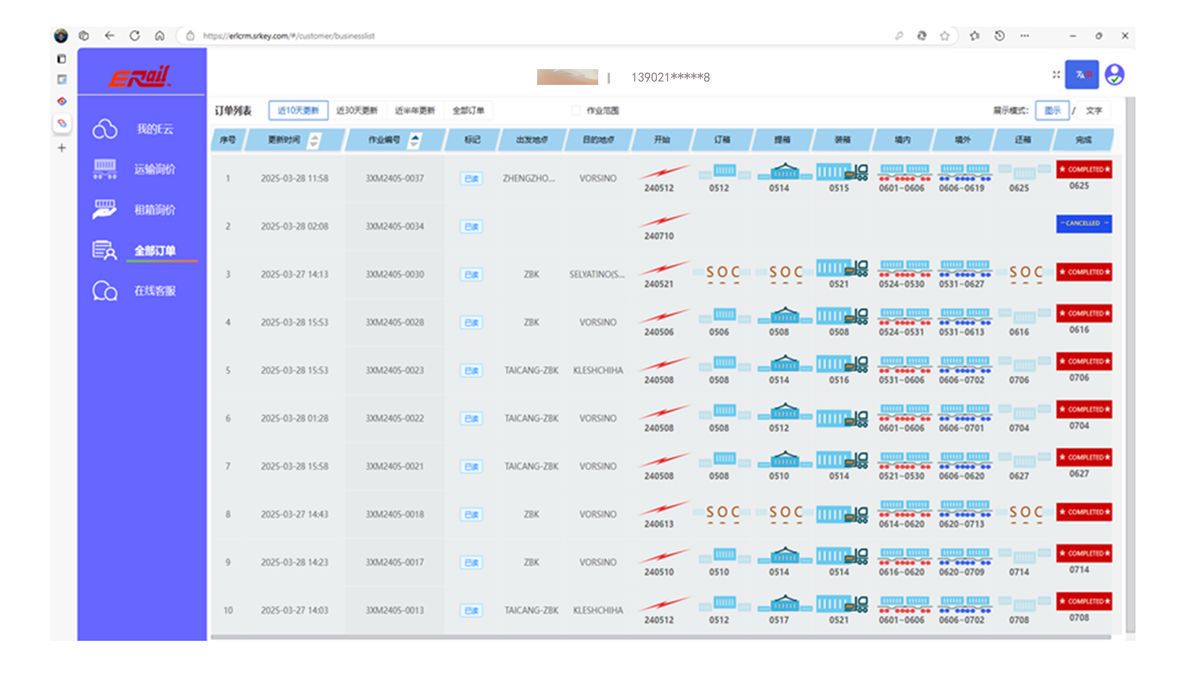The image size is (1200, 674).
Task: Click the 已读 tag in row 4
Action: tap(470, 323)
